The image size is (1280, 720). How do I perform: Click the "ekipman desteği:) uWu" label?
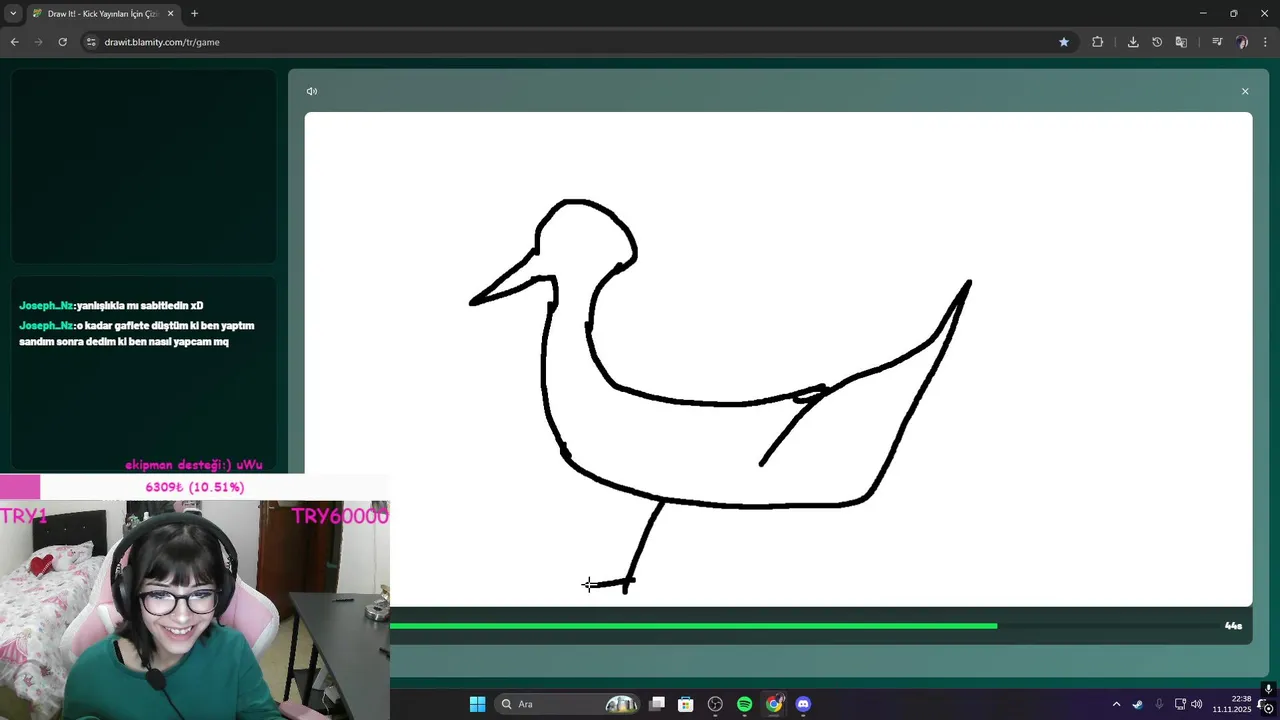(194, 465)
